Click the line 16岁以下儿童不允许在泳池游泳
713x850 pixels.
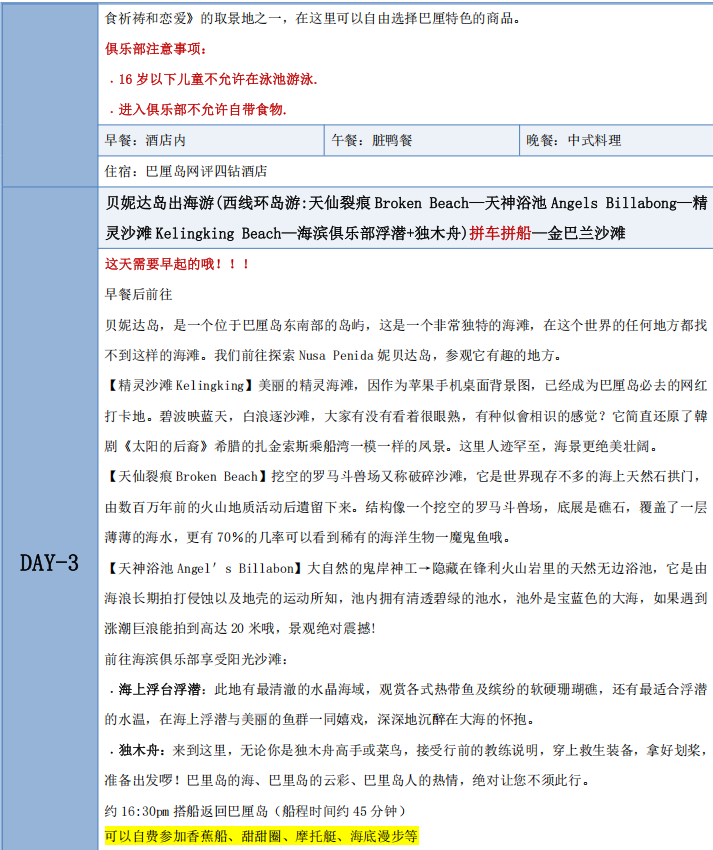213,79
